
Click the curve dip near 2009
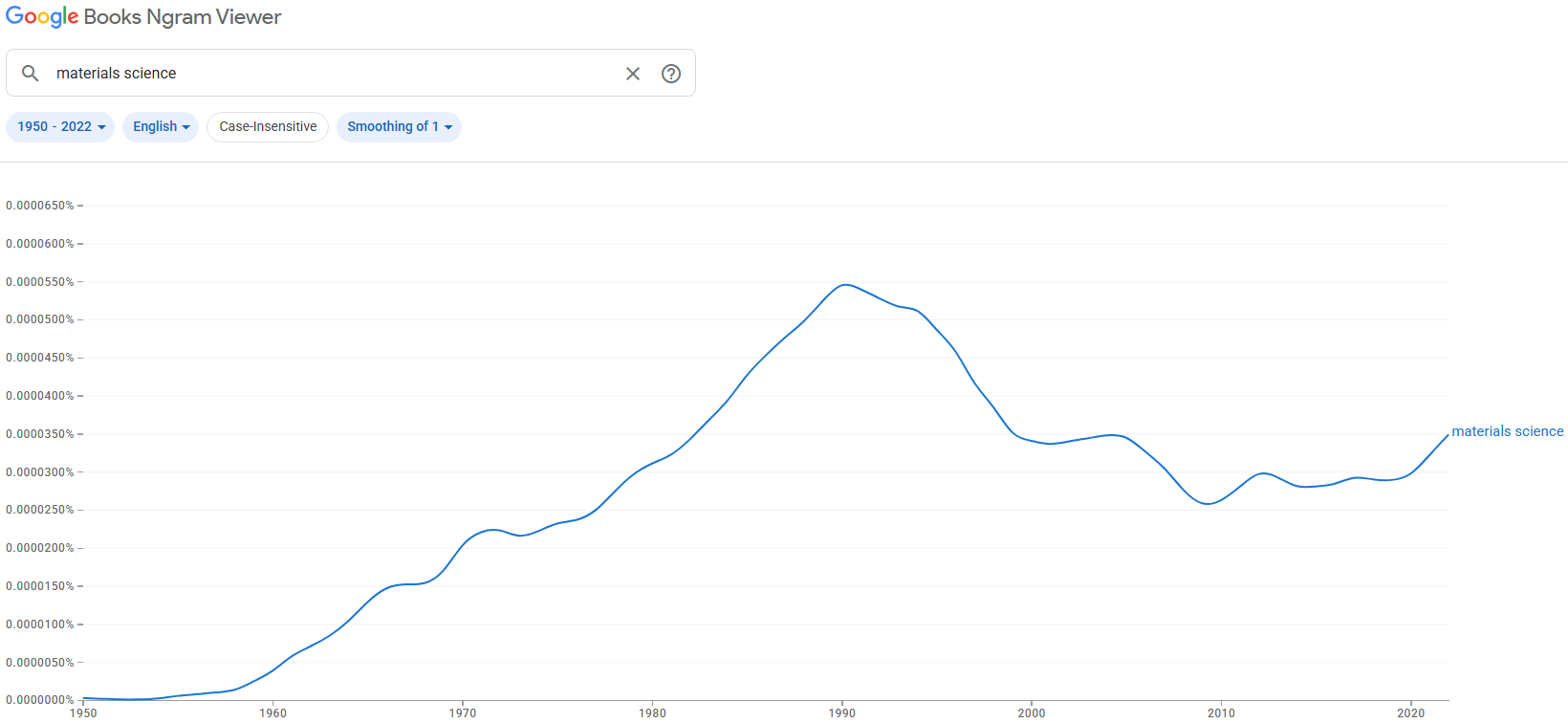1209,503
